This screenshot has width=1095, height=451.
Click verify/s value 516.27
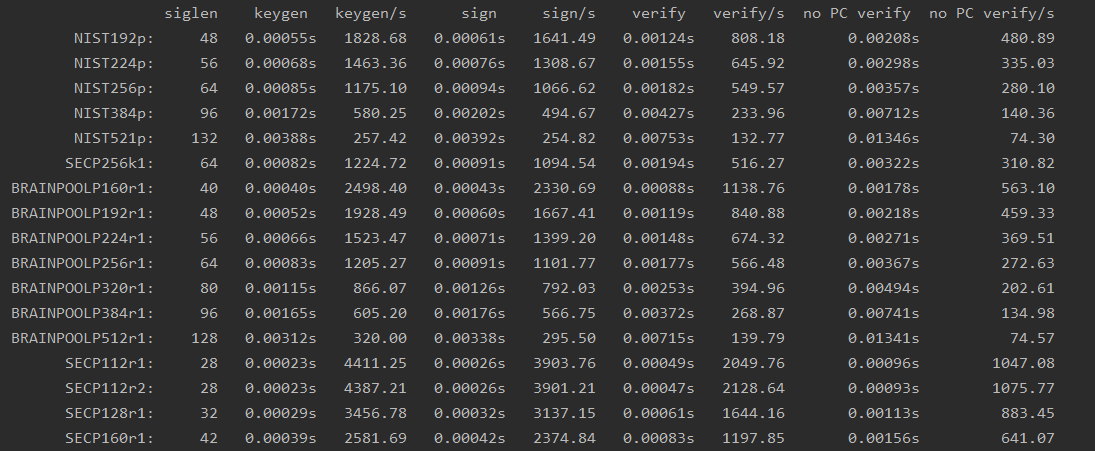[x=758, y=163]
